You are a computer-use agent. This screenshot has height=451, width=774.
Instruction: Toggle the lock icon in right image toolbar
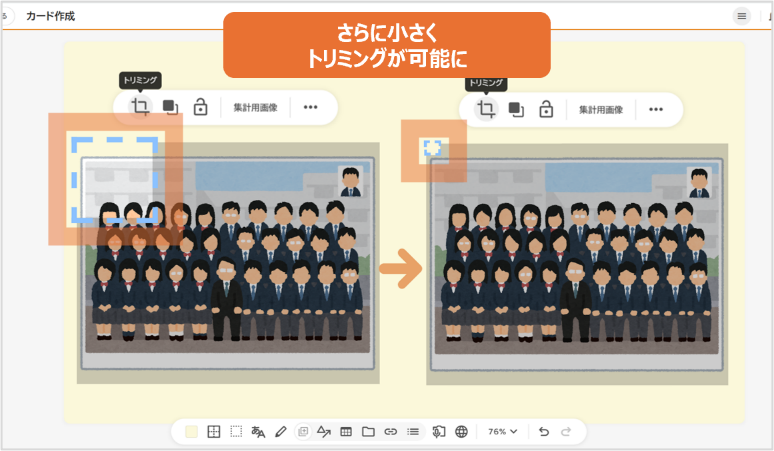[546, 109]
